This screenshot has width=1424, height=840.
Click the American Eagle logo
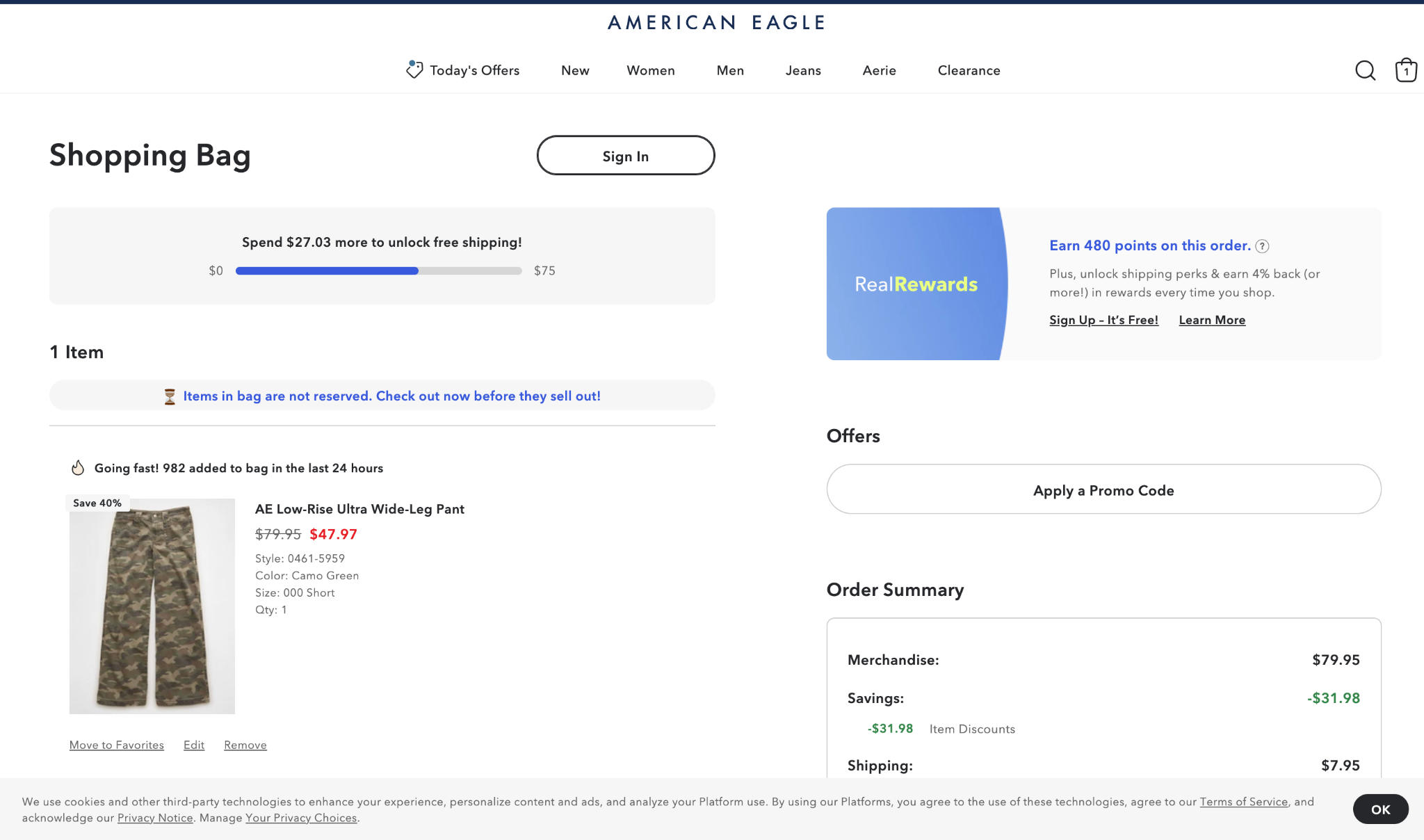717,23
